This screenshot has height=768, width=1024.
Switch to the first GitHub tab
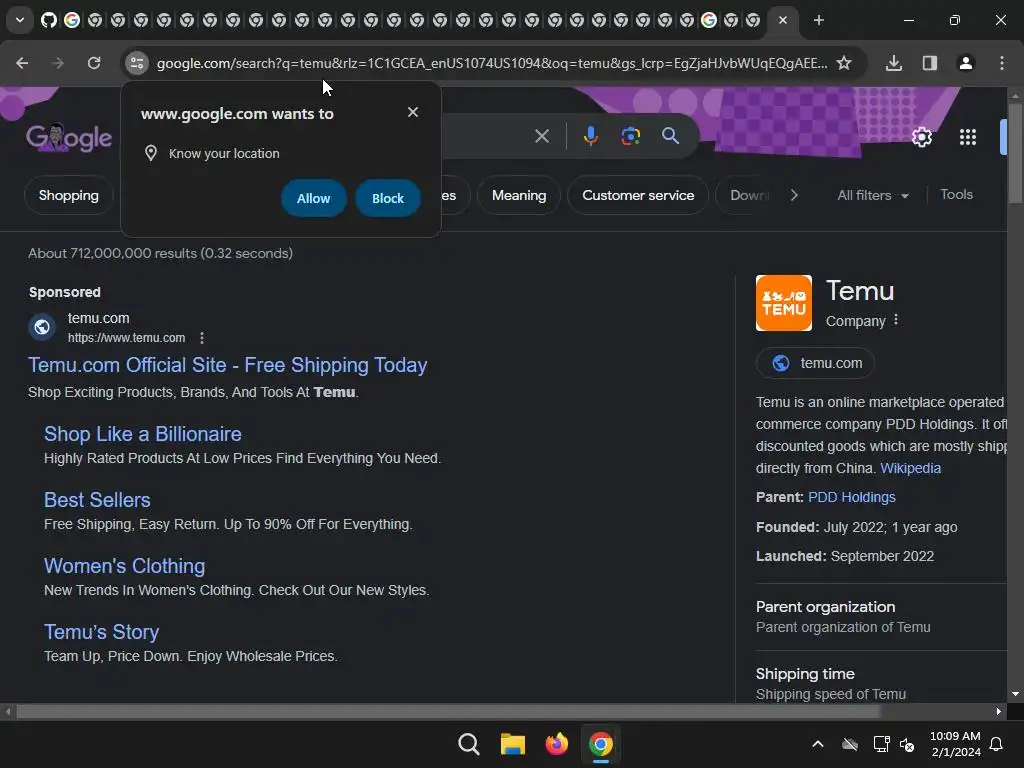point(49,20)
